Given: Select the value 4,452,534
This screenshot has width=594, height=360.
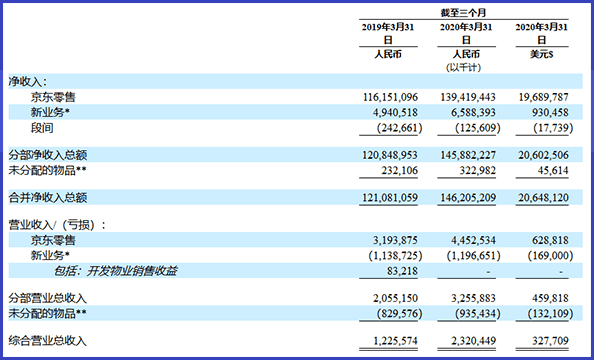Looking at the screenshot, I should tap(473, 240).
